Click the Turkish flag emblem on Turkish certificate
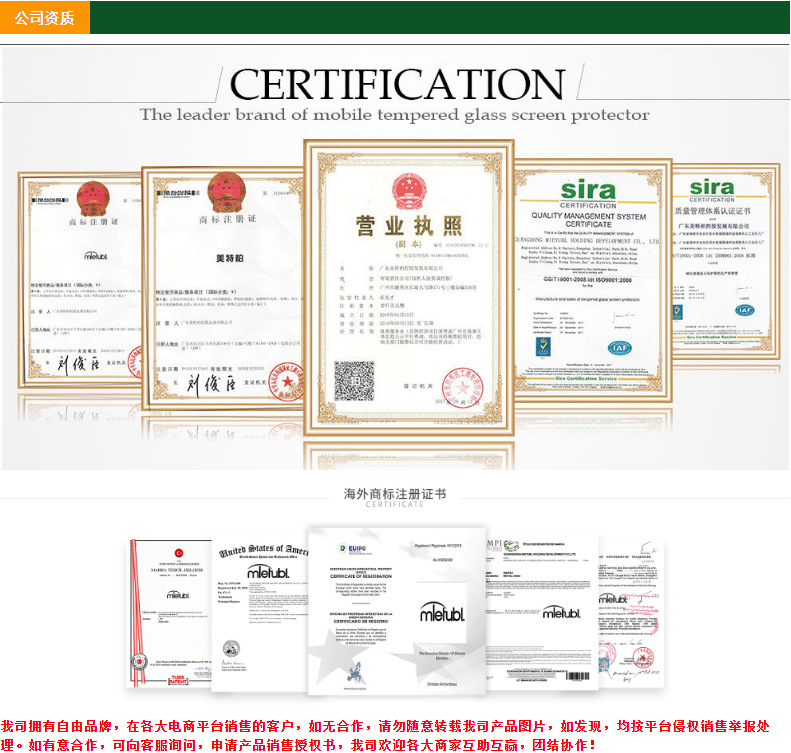Viewport: 791px width, 753px height. (179, 553)
